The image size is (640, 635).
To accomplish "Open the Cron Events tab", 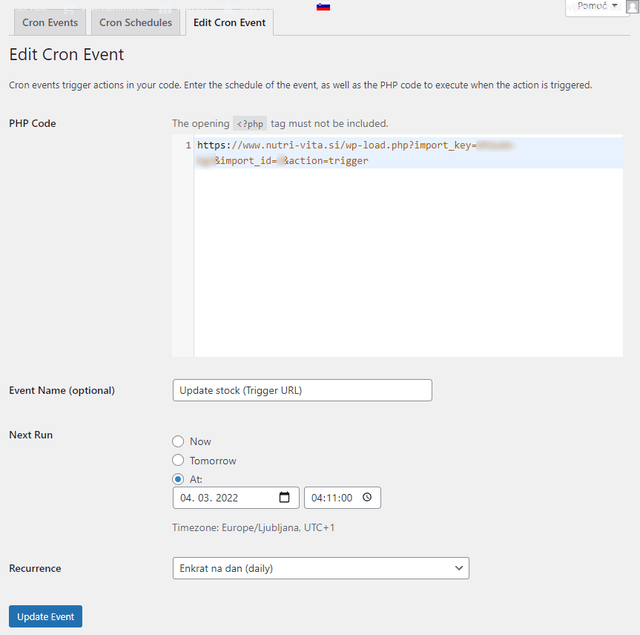I will pos(50,23).
